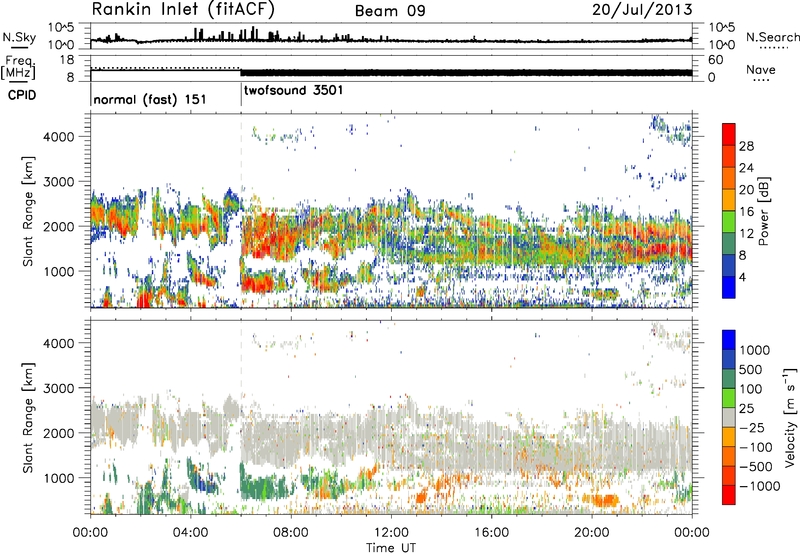The image size is (800, 554).
Task: Click the '12:00' time axis tick label
Action: click(x=391, y=533)
